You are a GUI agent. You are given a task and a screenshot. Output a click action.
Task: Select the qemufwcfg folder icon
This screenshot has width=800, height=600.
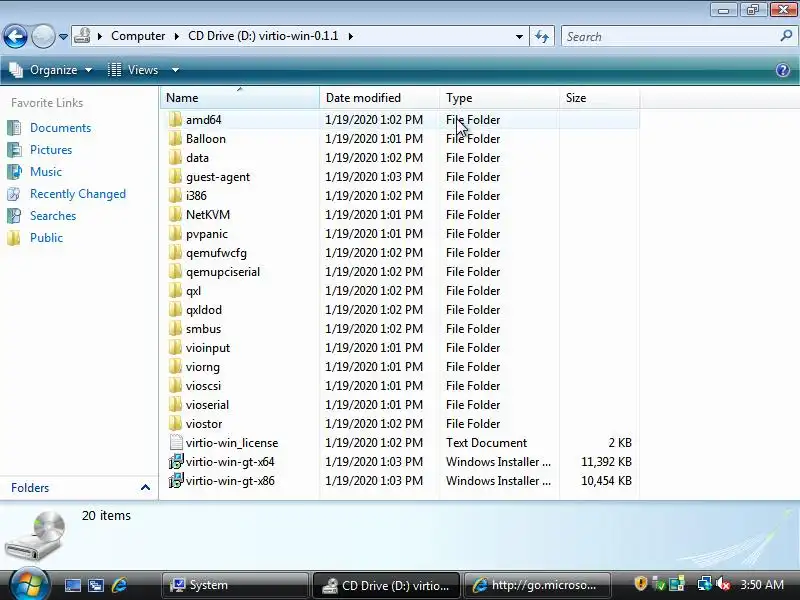click(175, 253)
